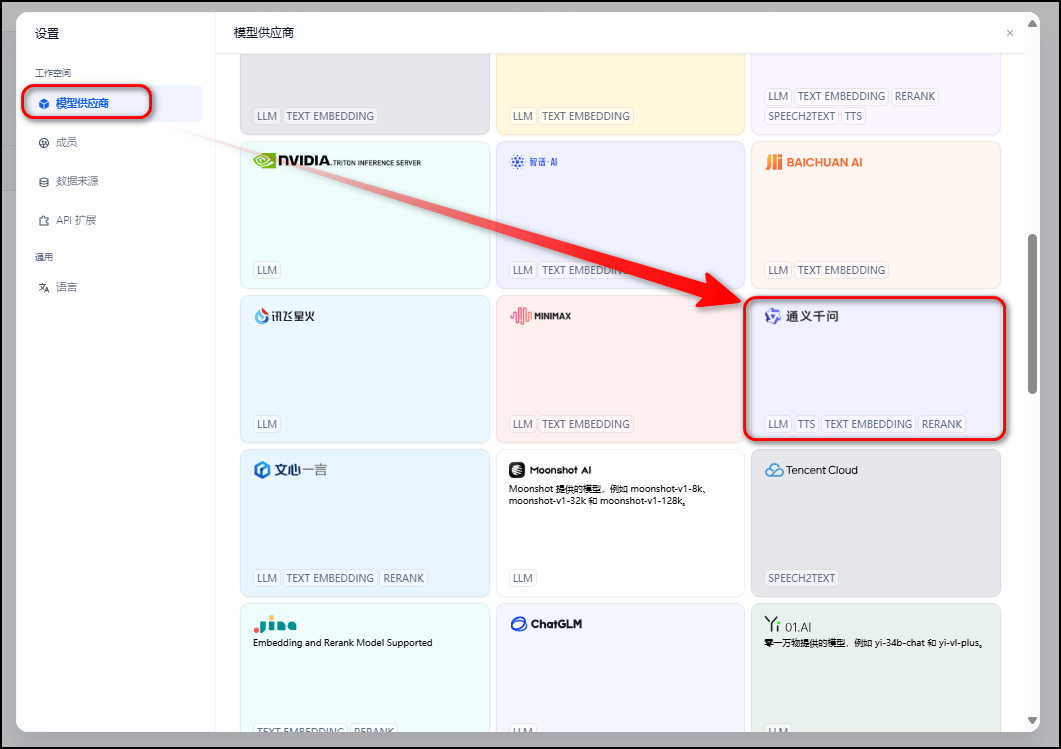Click the 文心一言 logo

pyautogui.click(x=290, y=470)
